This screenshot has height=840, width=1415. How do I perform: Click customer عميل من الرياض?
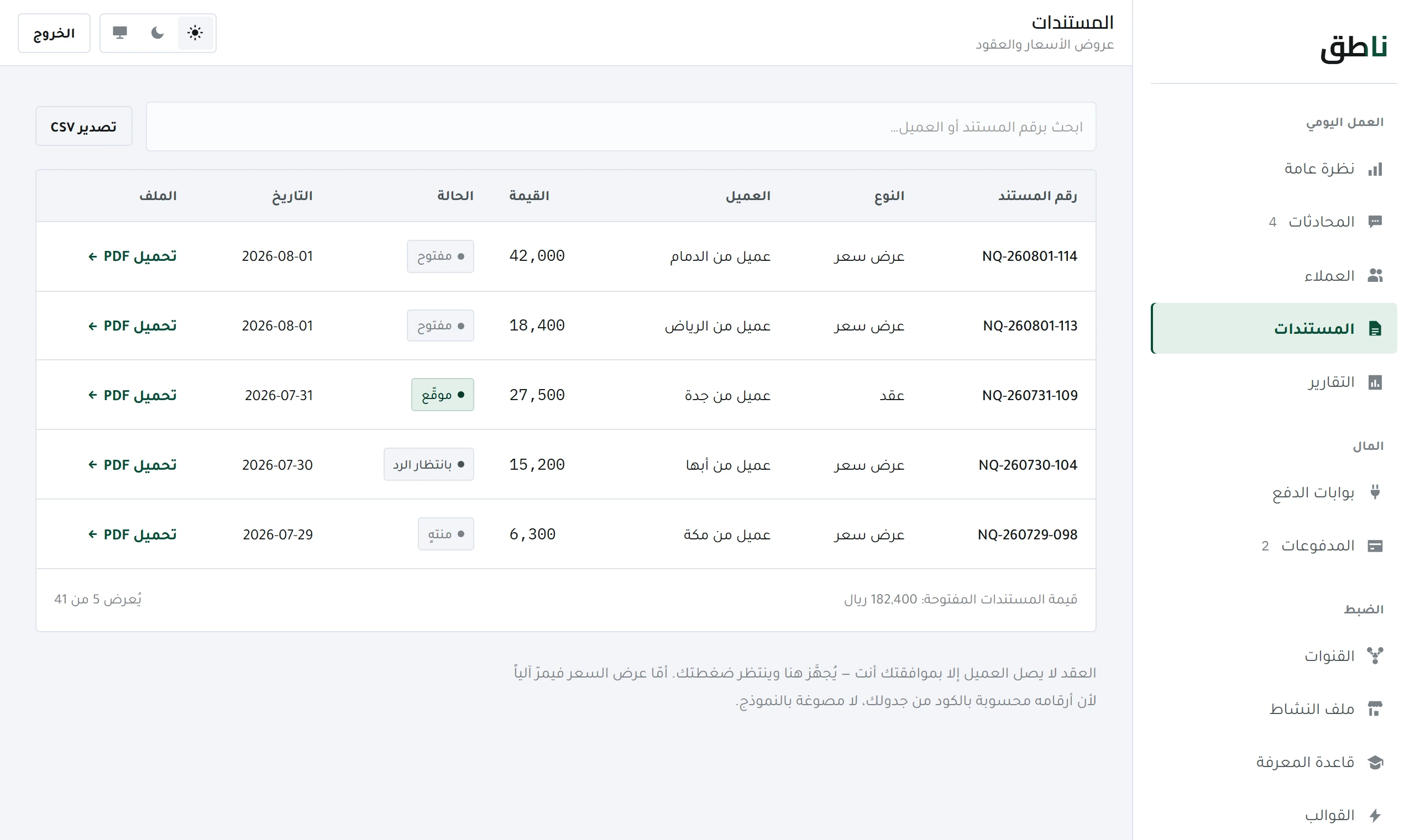point(717,326)
